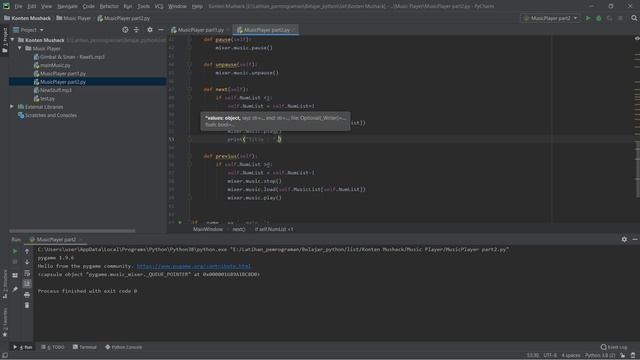Viewport: 640px width, 360px height.
Task: Click Music Player breadcrumb in navigation bar
Action: pyautogui.click(x=73, y=18)
